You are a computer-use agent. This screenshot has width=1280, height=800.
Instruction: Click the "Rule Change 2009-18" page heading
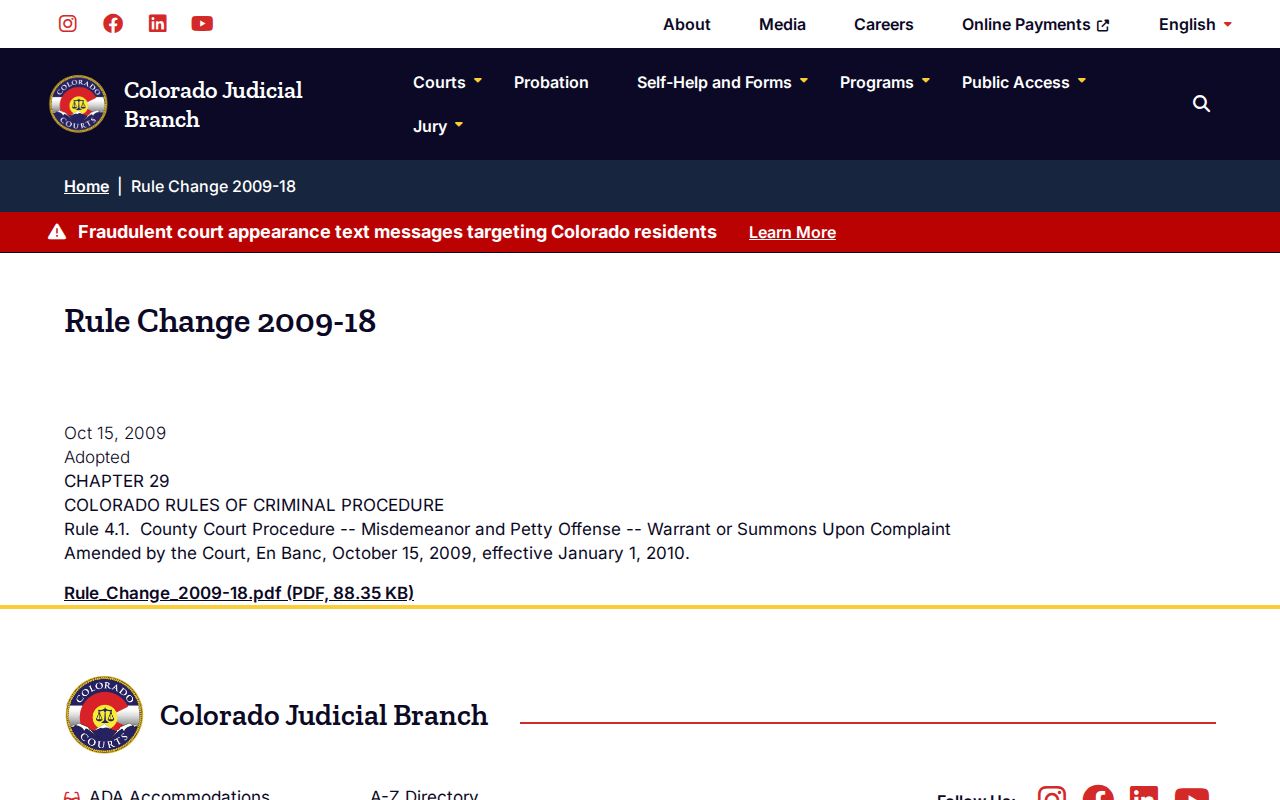pos(220,321)
